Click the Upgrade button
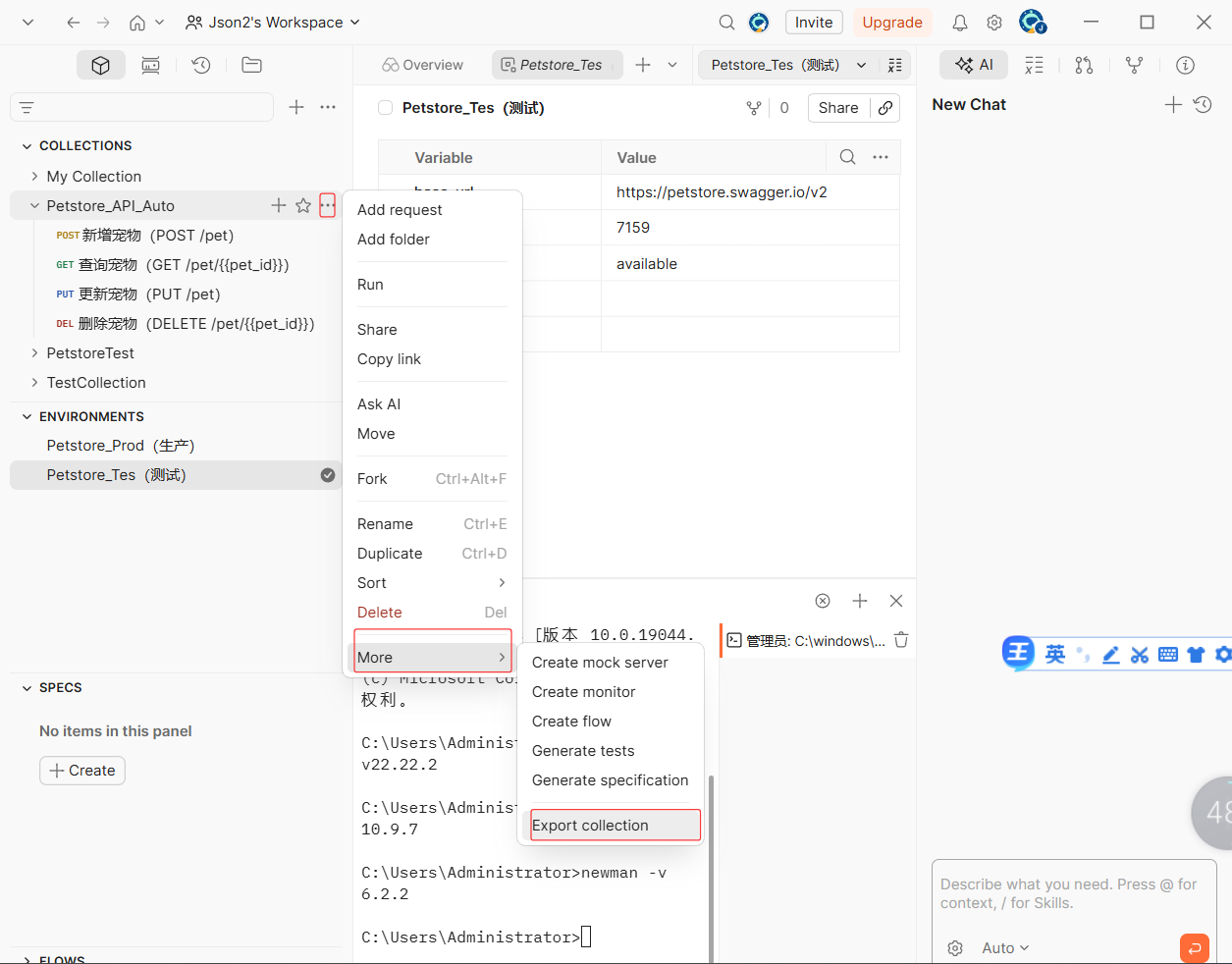1232x964 pixels. (x=892, y=23)
